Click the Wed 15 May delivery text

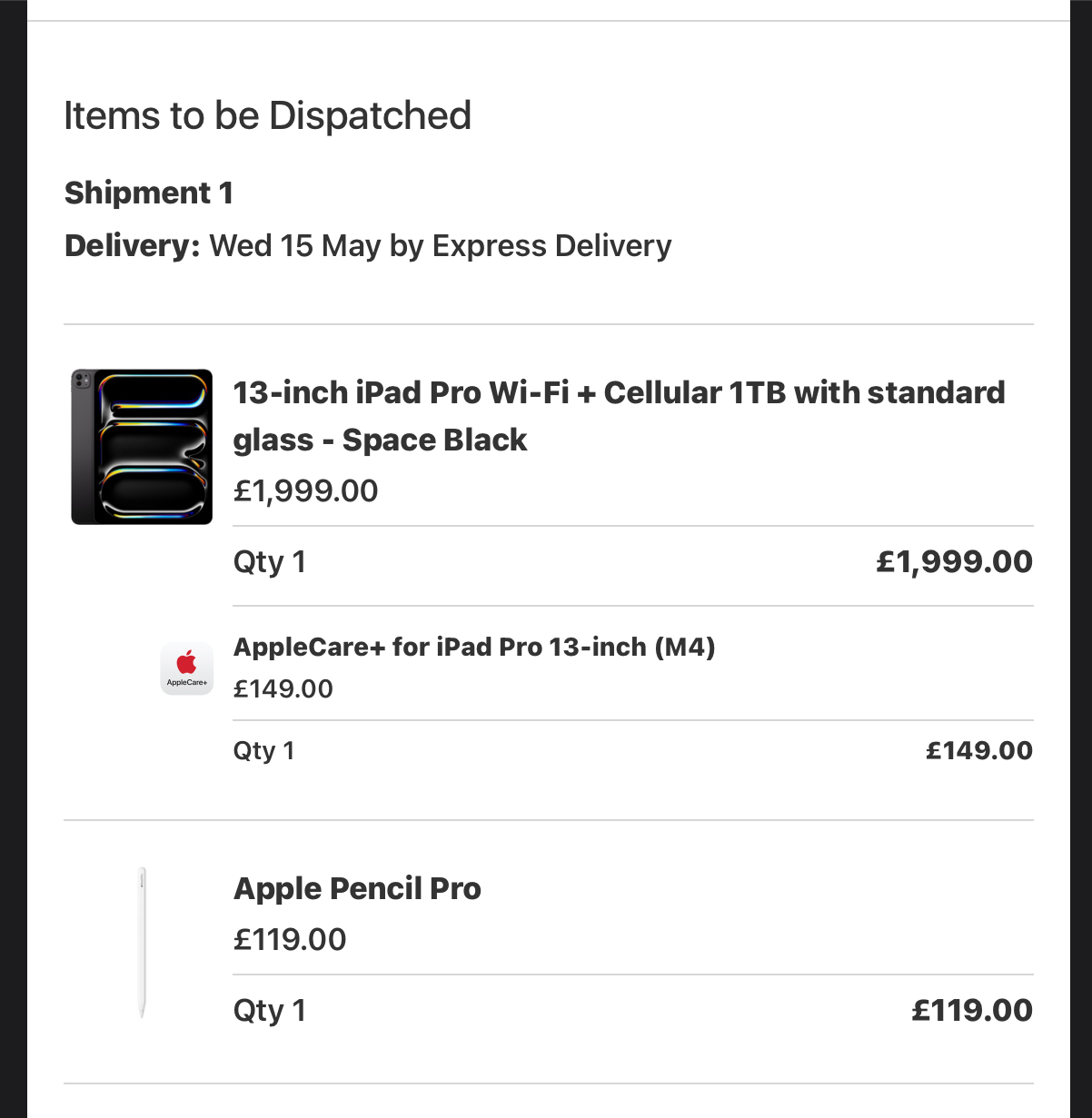tap(441, 245)
